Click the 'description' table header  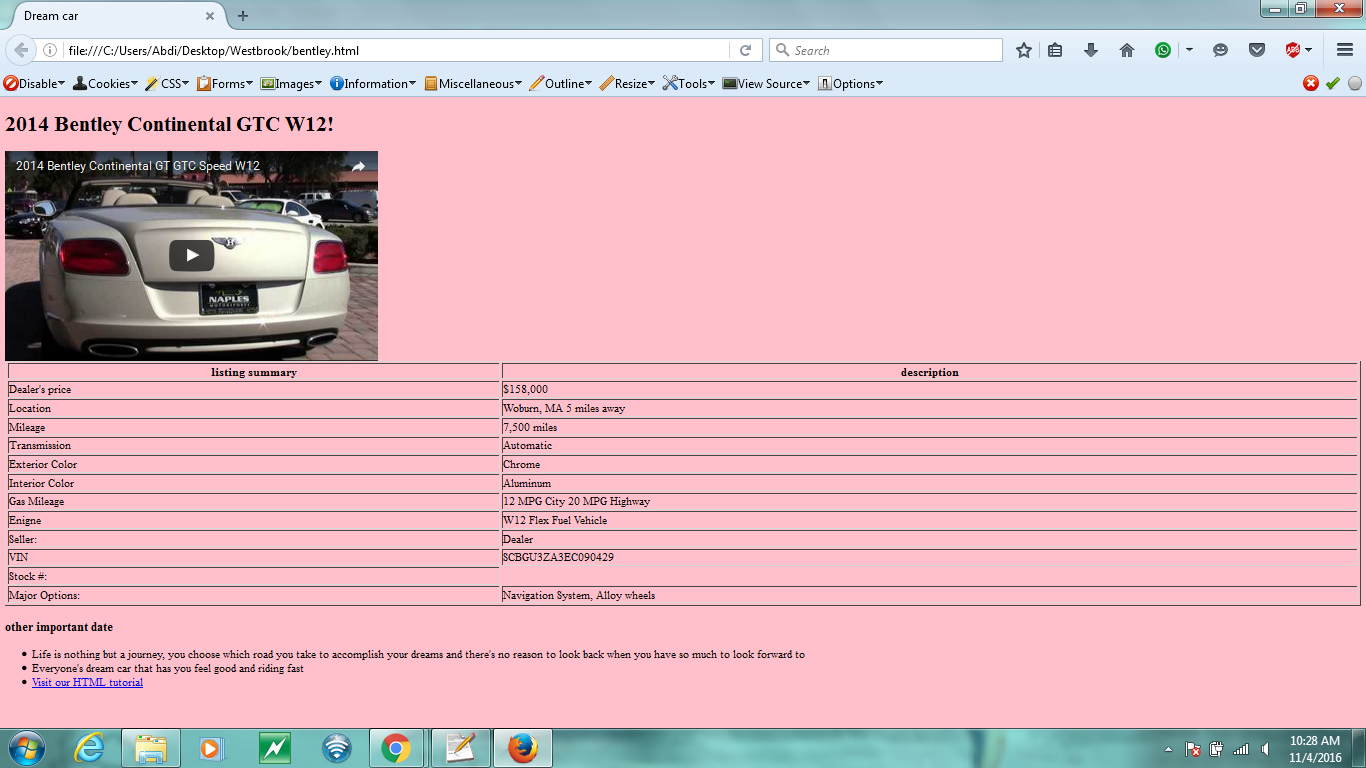(x=929, y=372)
